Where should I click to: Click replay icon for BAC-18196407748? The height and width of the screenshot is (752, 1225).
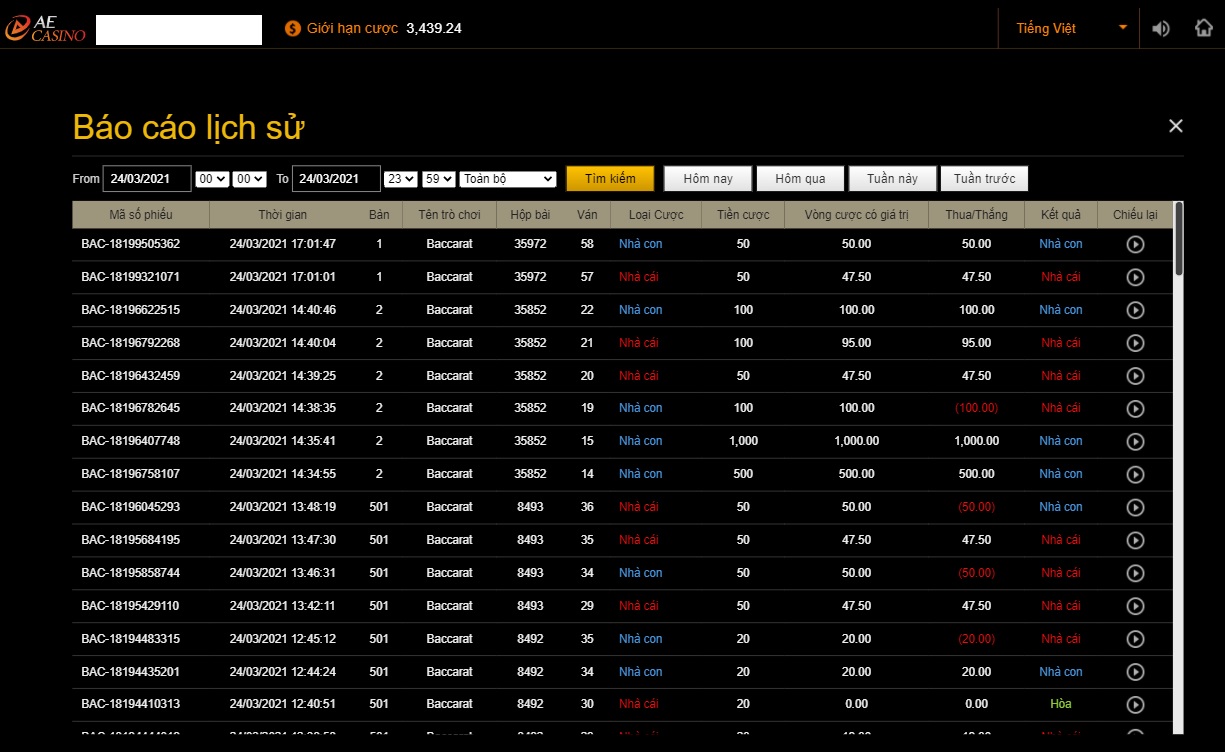tap(1135, 441)
